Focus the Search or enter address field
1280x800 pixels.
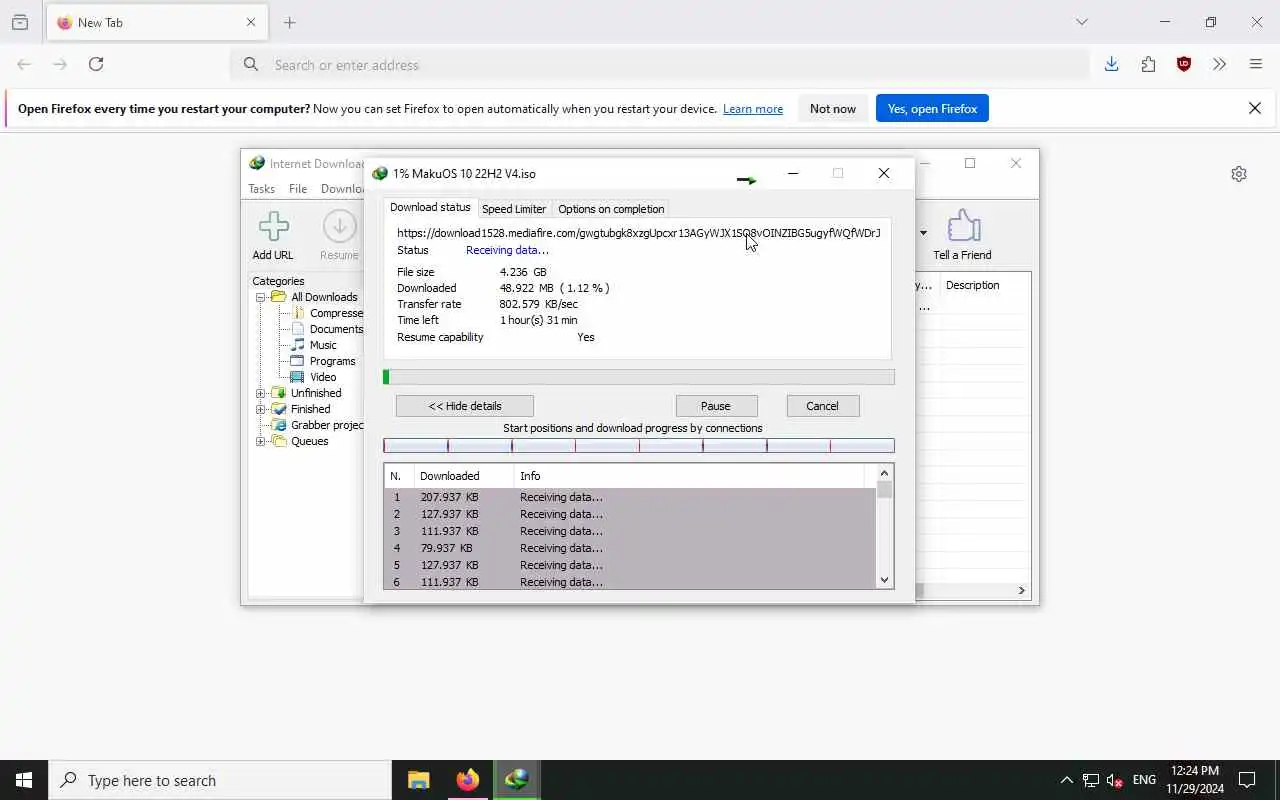coord(660,65)
